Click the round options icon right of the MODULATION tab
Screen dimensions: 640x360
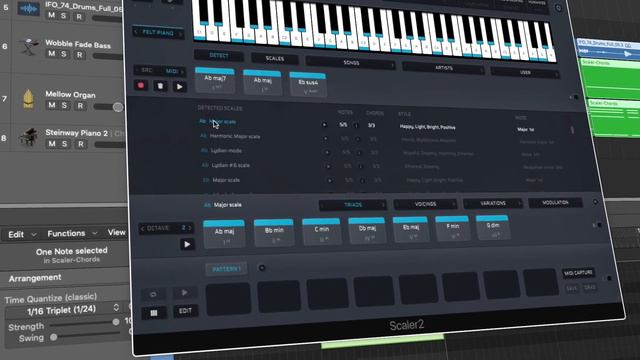tap(595, 202)
